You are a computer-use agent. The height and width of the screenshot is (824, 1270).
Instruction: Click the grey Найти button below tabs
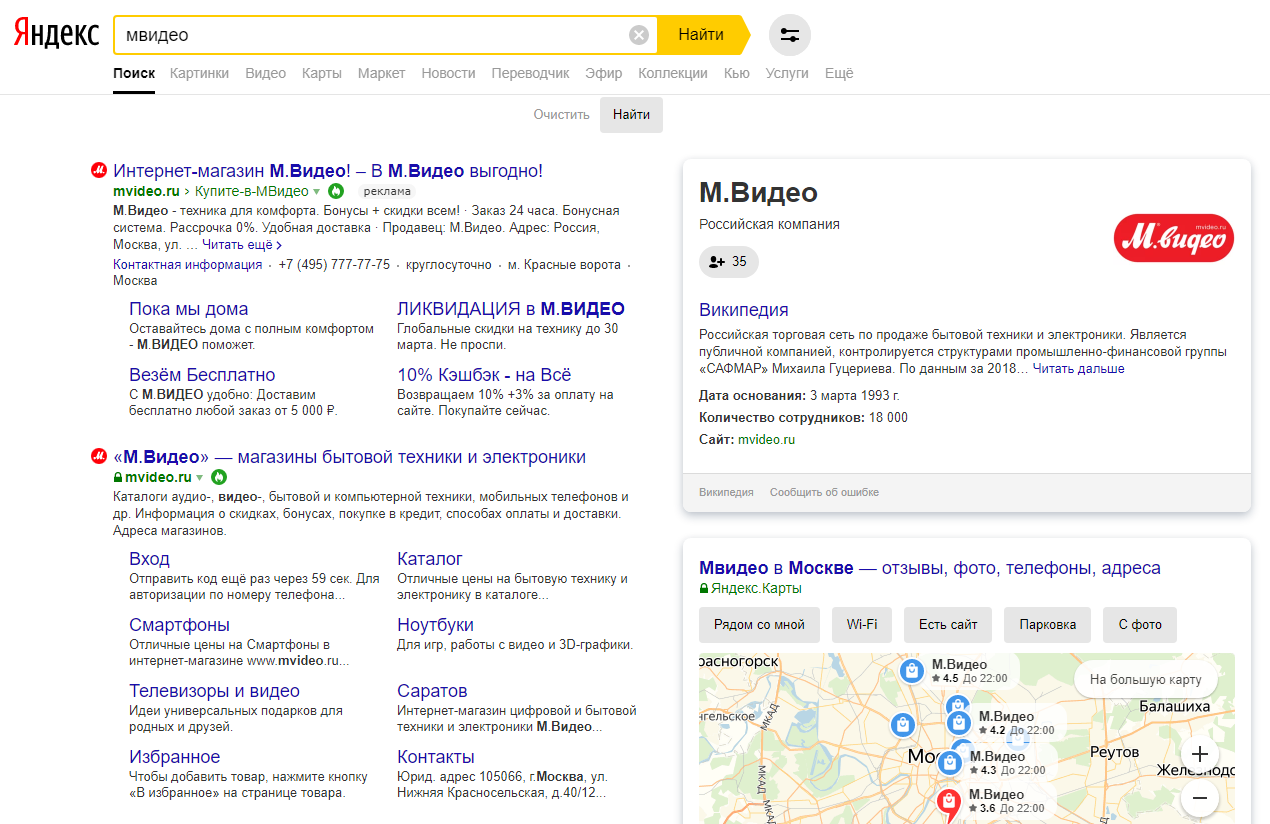(631, 115)
